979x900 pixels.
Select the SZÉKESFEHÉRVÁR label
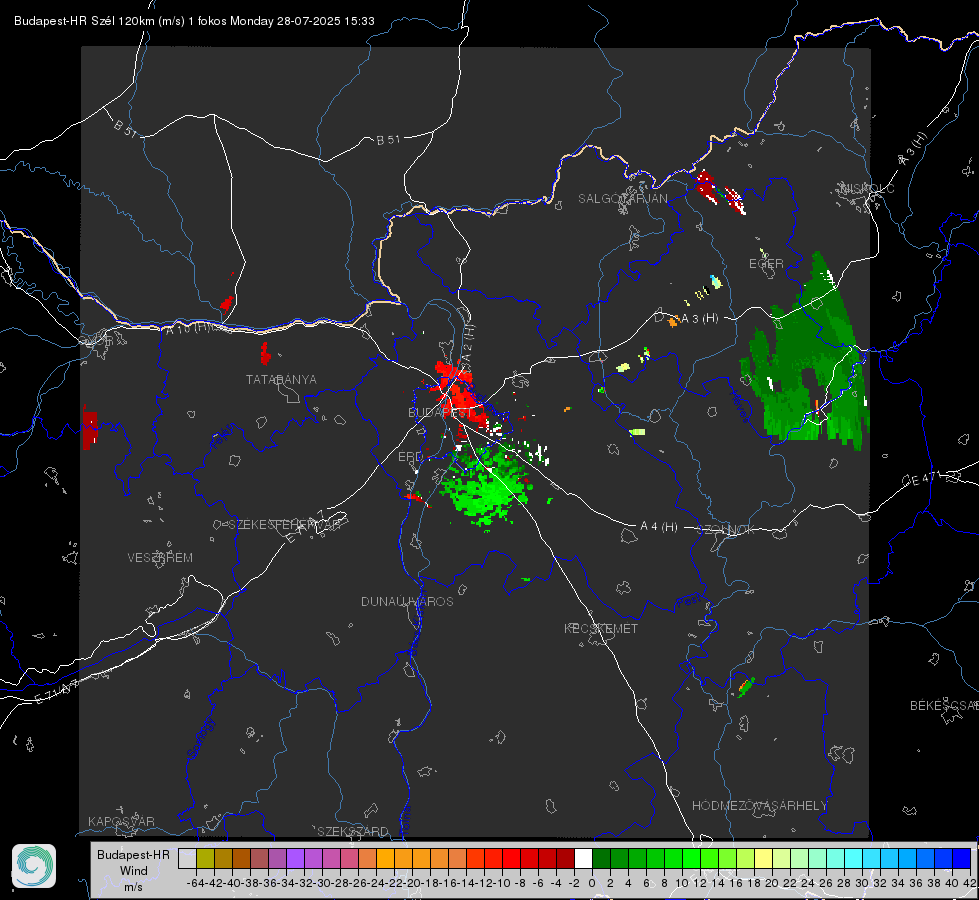pyautogui.click(x=285, y=525)
